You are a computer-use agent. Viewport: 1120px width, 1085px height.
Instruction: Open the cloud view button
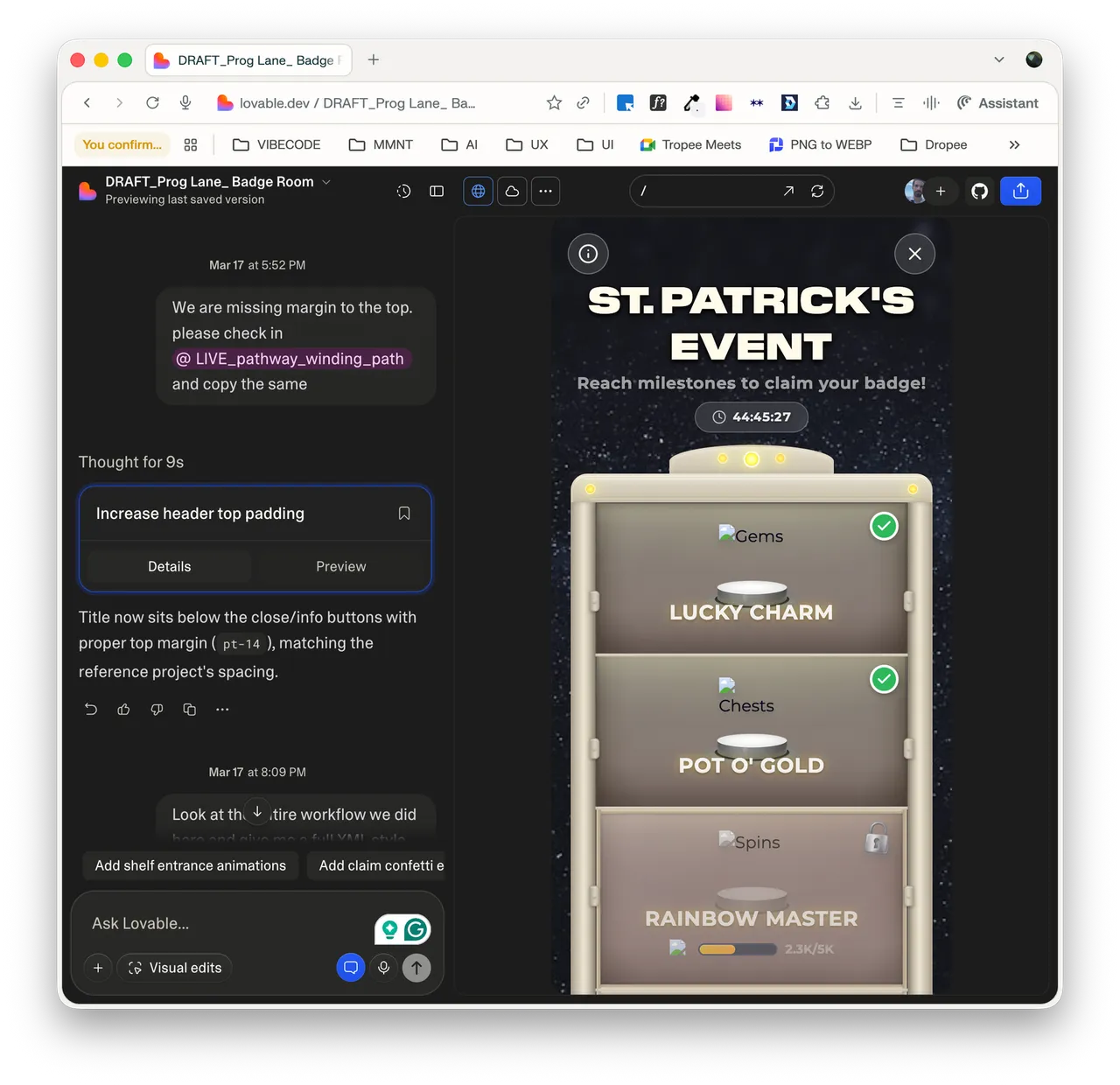pos(512,191)
